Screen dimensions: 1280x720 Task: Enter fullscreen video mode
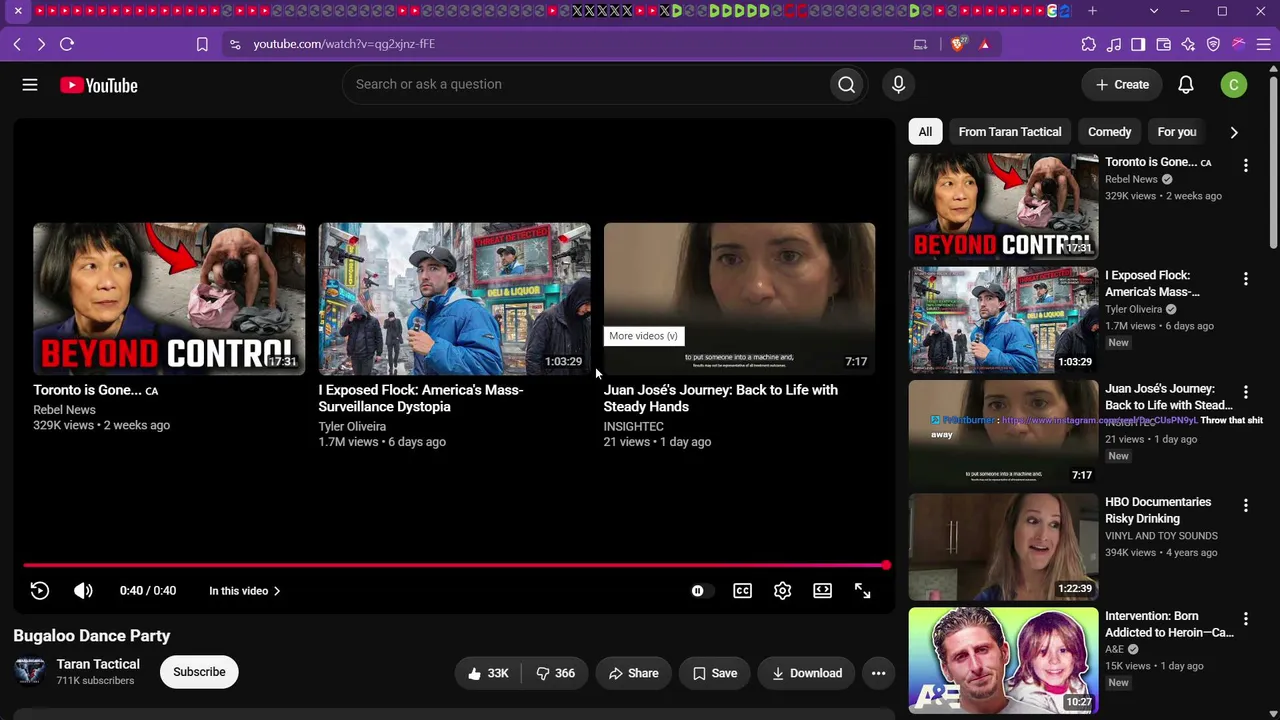(862, 591)
